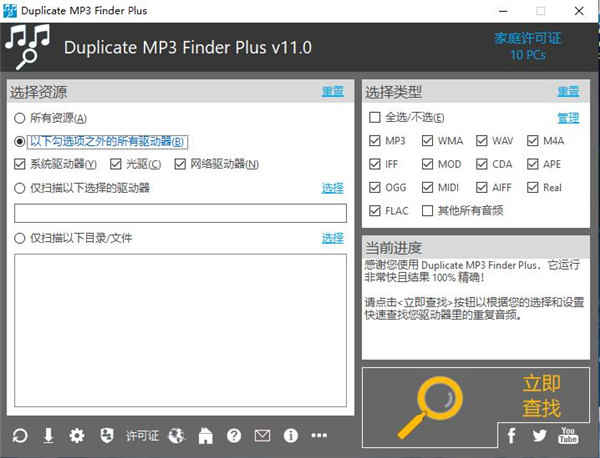Screen dimensions: 600x458
Task: Uncheck the MOD type checkbox
Action: coord(427,164)
